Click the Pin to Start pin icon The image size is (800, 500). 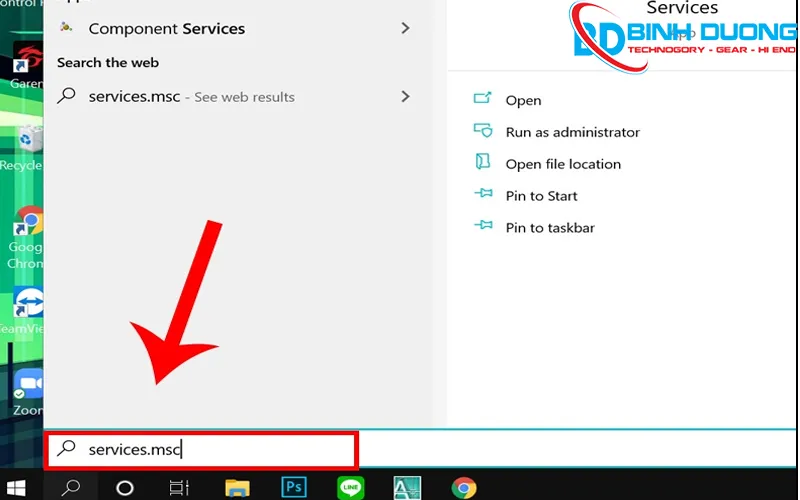click(483, 193)
